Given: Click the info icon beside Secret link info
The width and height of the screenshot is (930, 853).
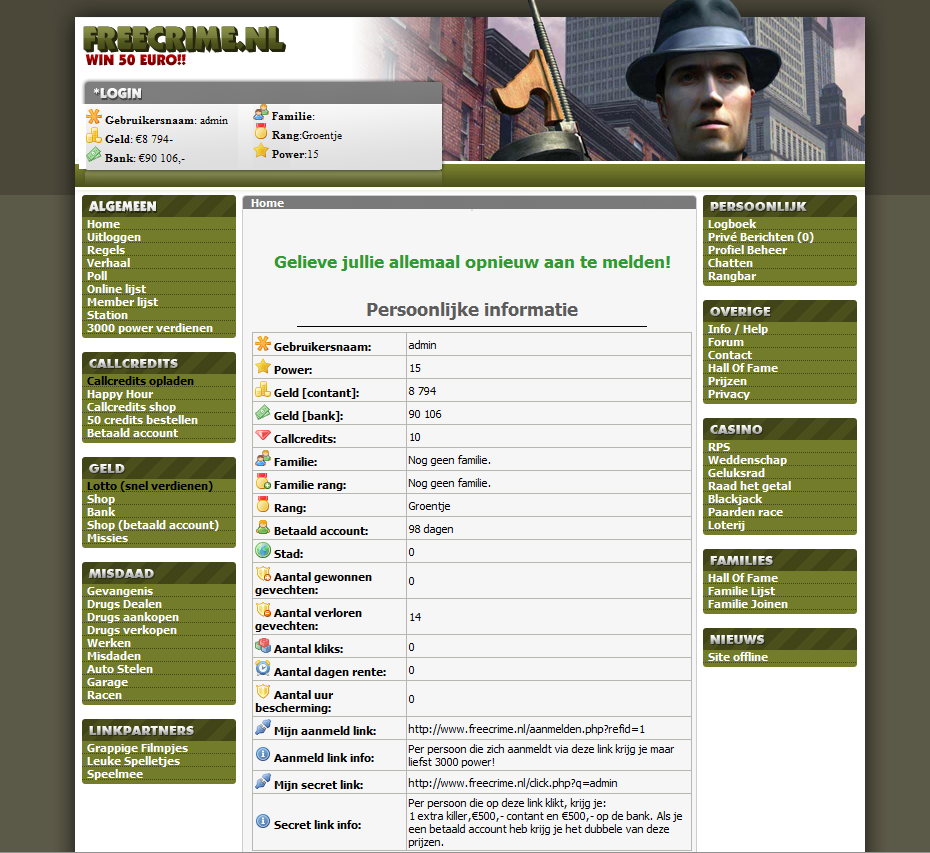Looking at the screenshot, I should (x=263, y=822).
